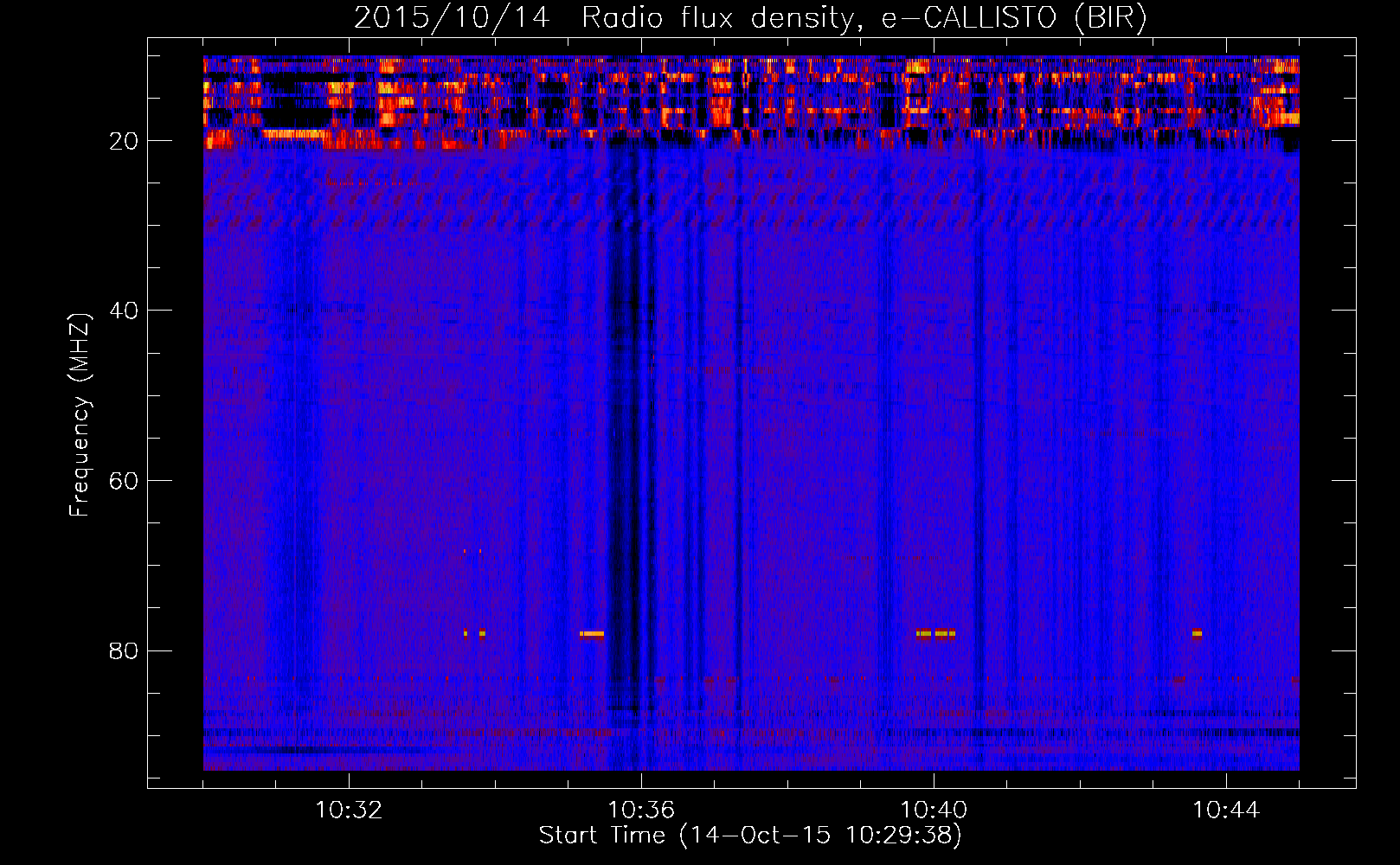Click the 10:40 time tick label

coord(934,811)
